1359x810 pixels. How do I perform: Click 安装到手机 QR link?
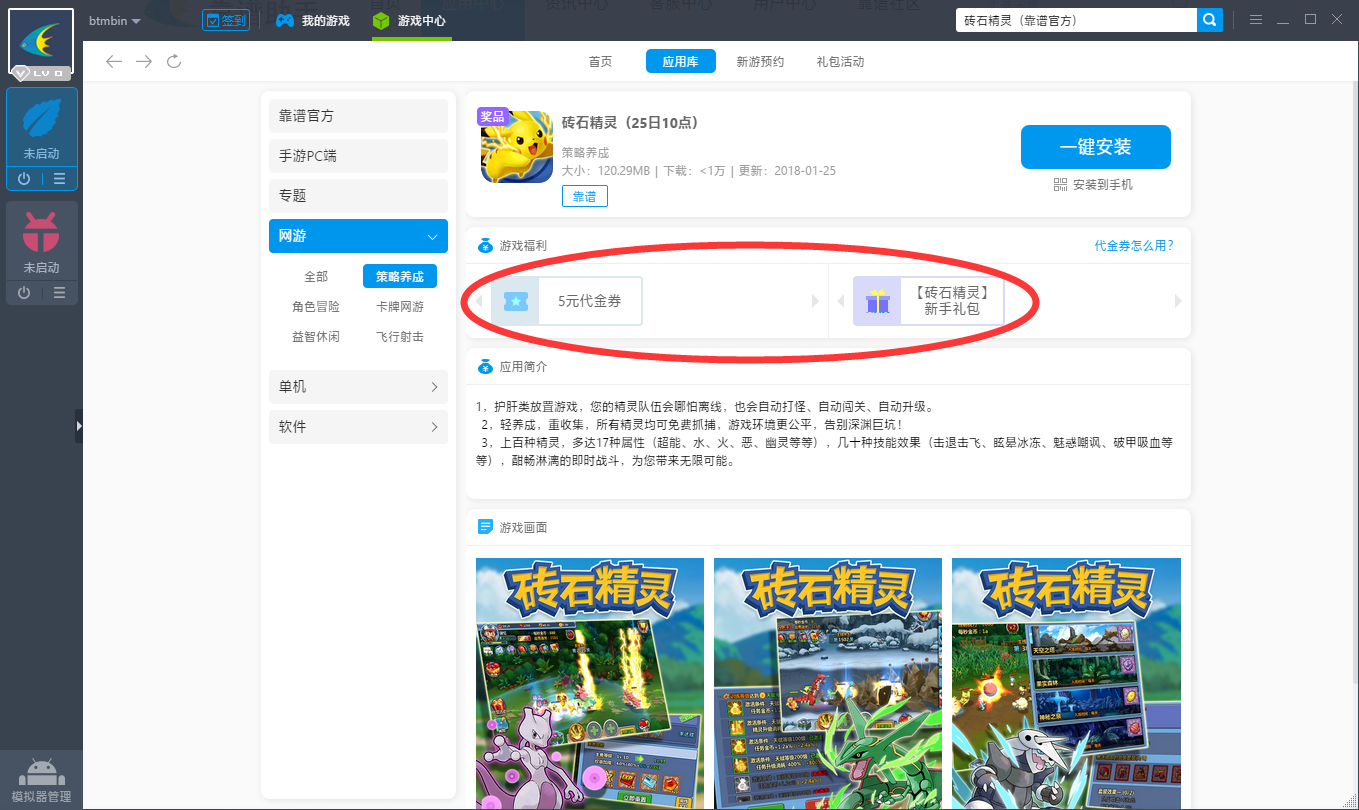tap(1093, 185)
